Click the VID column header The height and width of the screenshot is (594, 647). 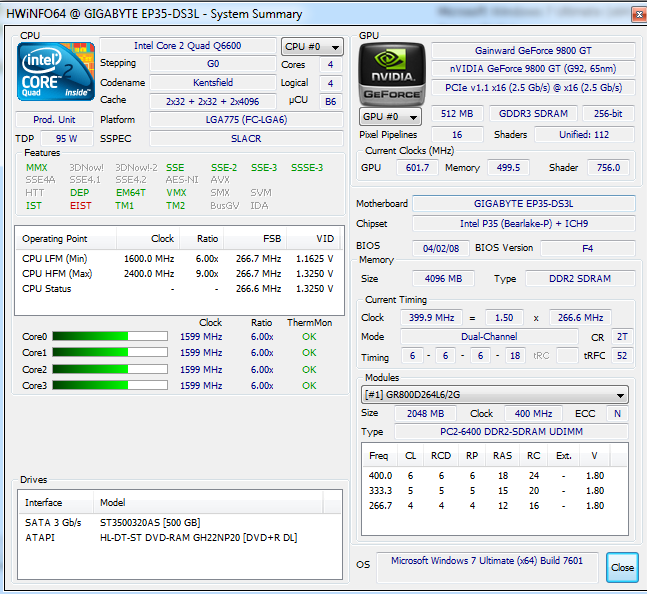(314, 239)
